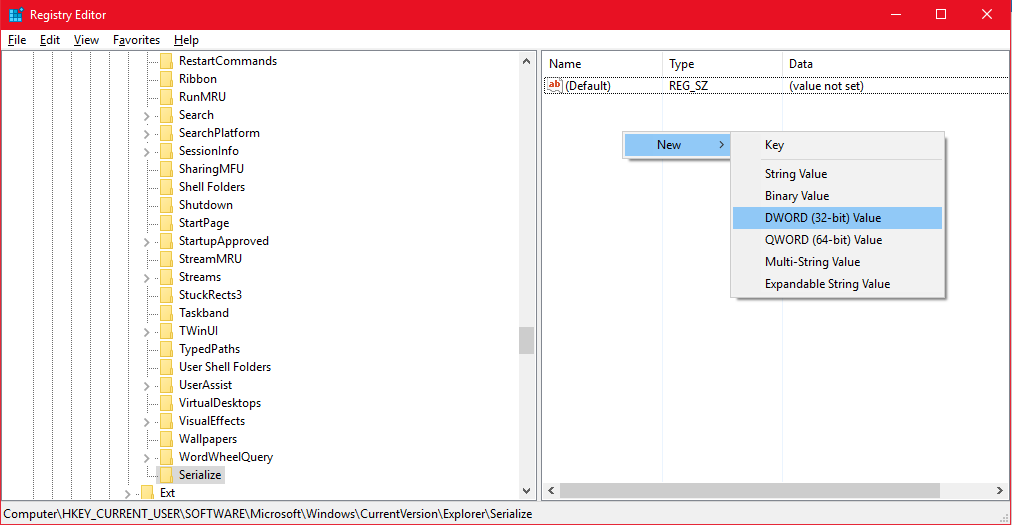Click the SharingMFU folder icon
This screenshot has height=525, width=1012.
[x=167, y=169]
